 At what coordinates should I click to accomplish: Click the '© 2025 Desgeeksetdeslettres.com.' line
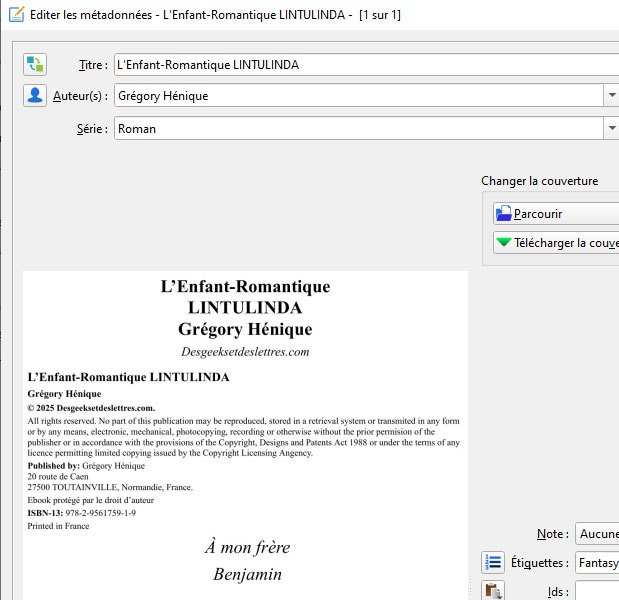click(x=91, y=408)
